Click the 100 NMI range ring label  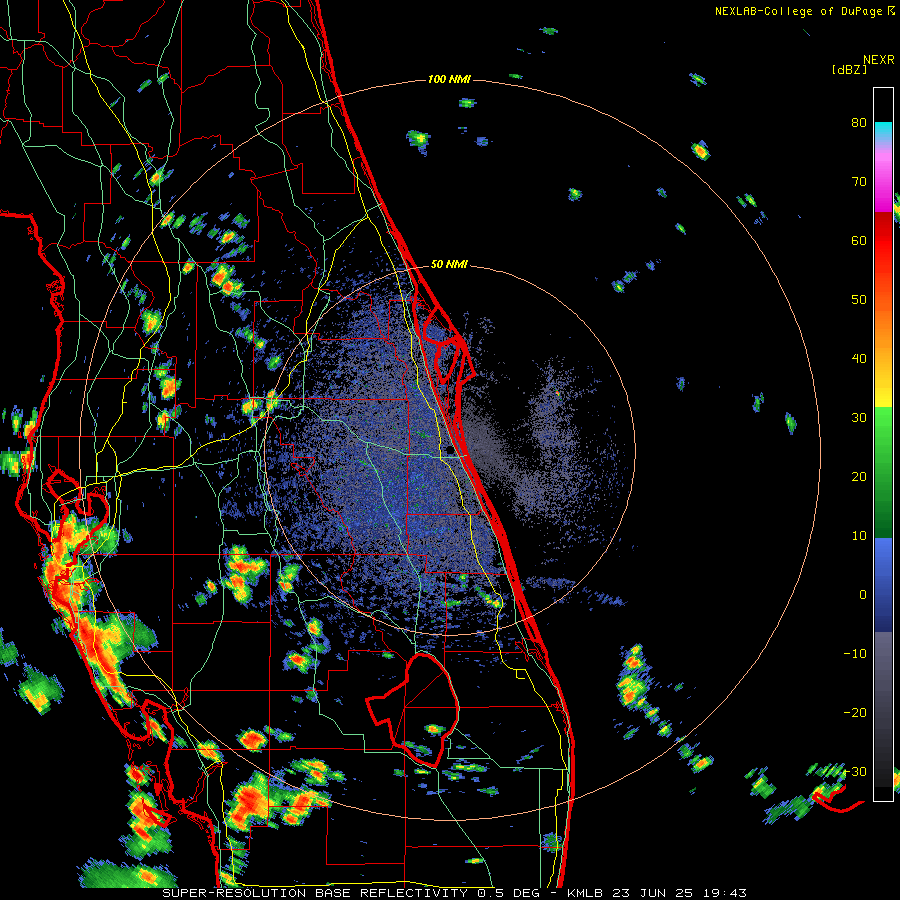[449, 79]
